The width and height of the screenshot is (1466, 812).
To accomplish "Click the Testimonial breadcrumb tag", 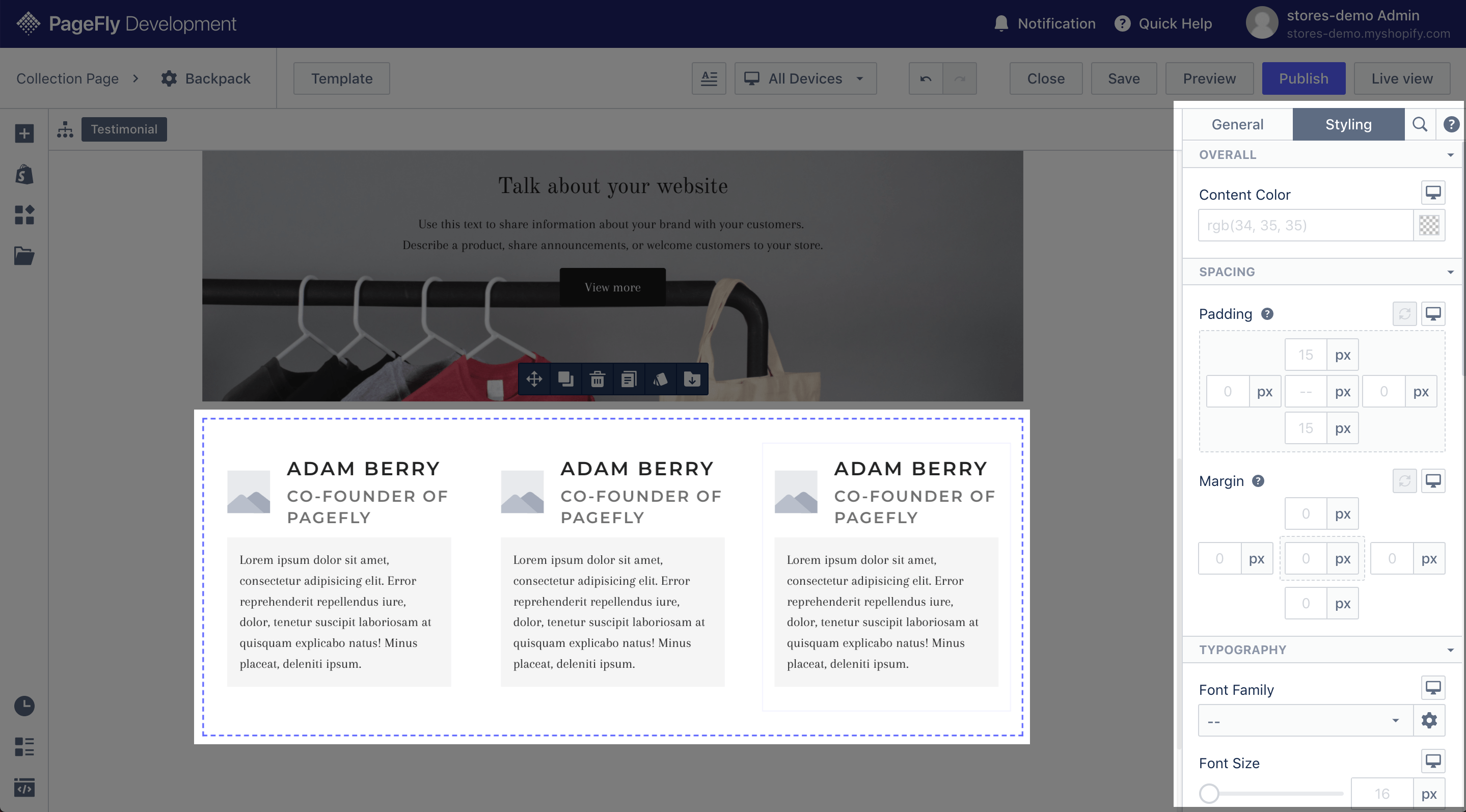I will click(124, 129).
